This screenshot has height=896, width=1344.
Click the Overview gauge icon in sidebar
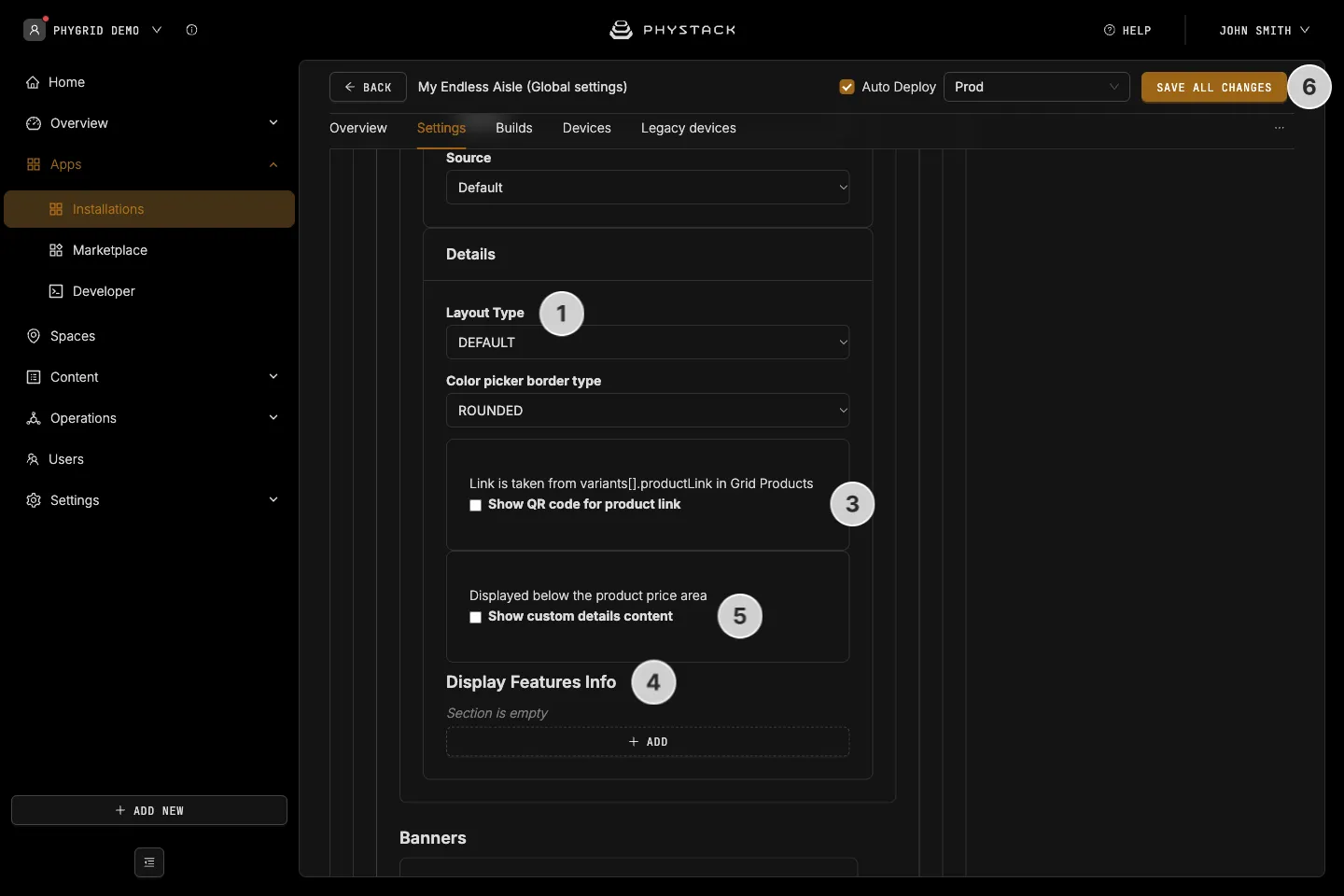[x=34, y=123]
